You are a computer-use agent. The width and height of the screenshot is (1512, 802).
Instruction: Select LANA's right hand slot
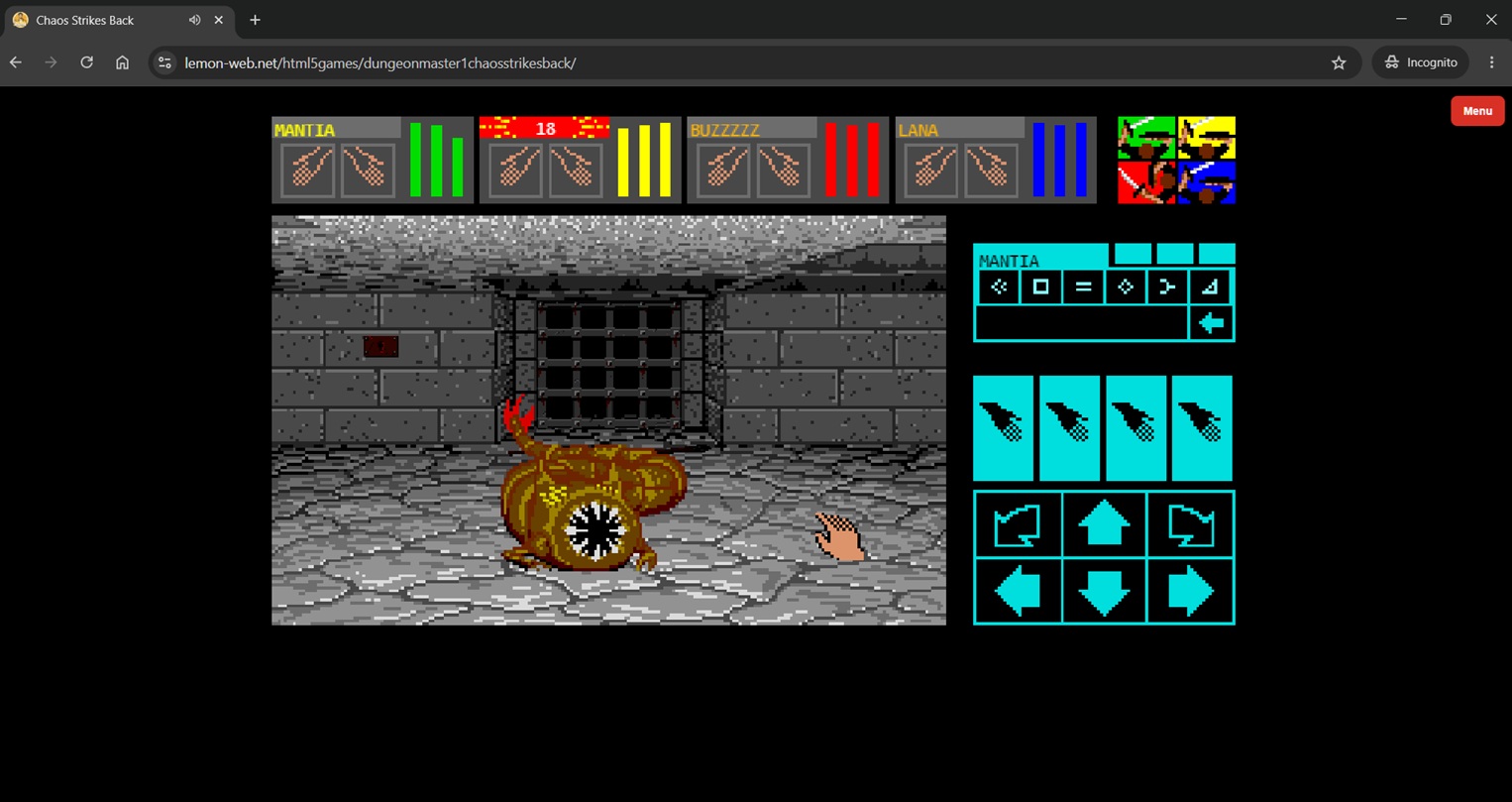tap(988, 170)
